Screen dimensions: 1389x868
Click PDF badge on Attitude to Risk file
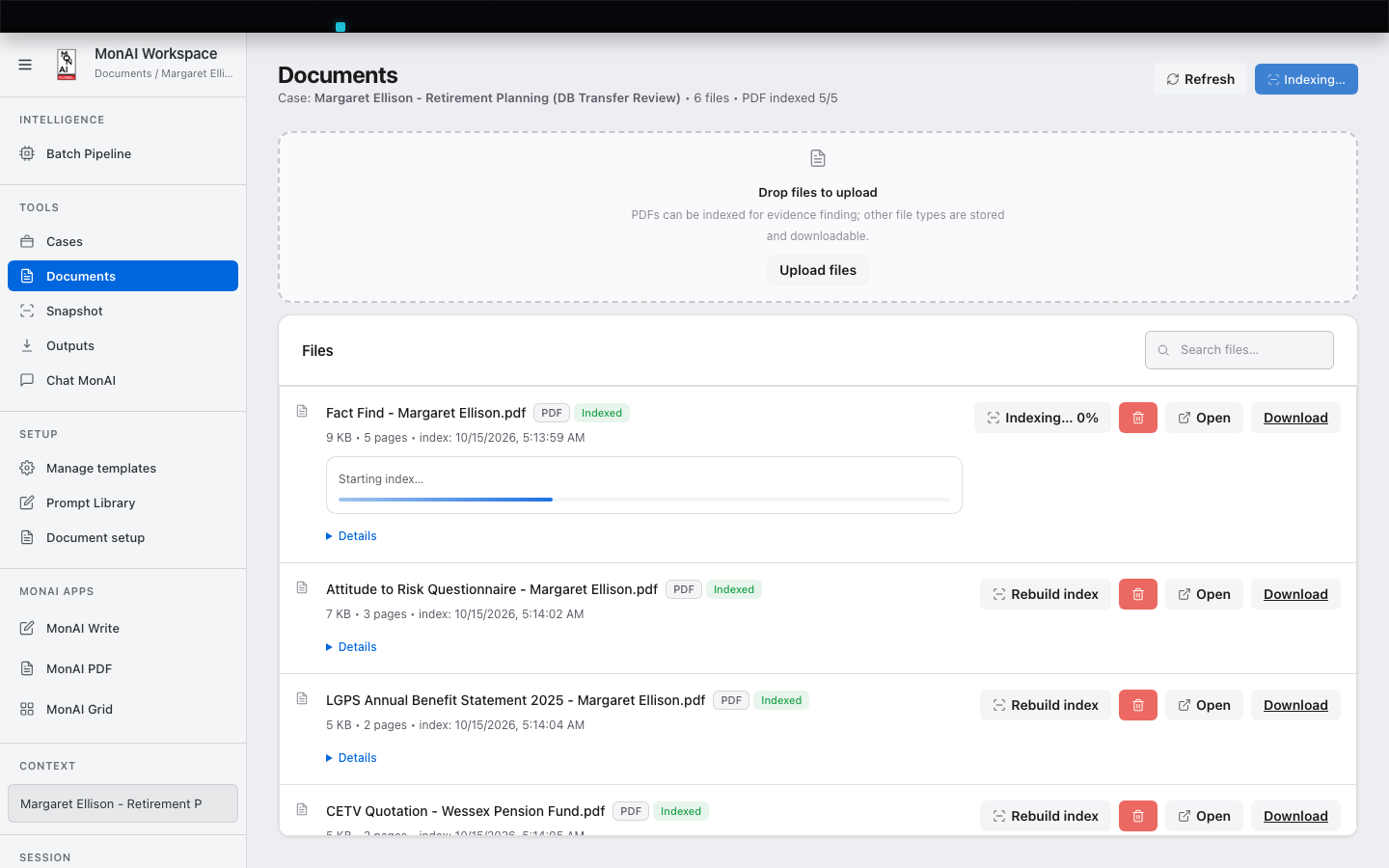coord(684,589)
